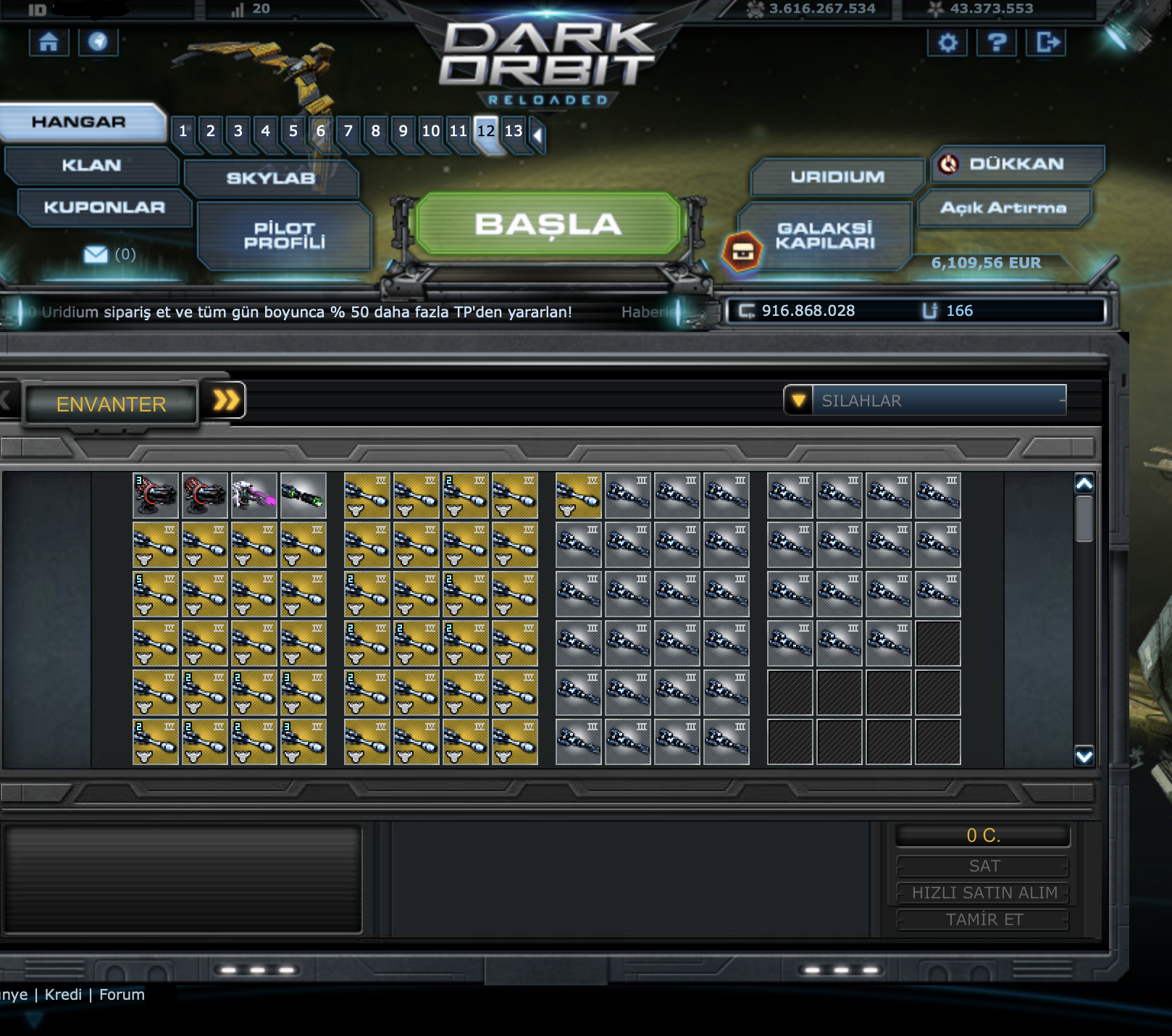1172x1036 pixels.
Task: Open the KLAN menu
Action: pos(91,165)
